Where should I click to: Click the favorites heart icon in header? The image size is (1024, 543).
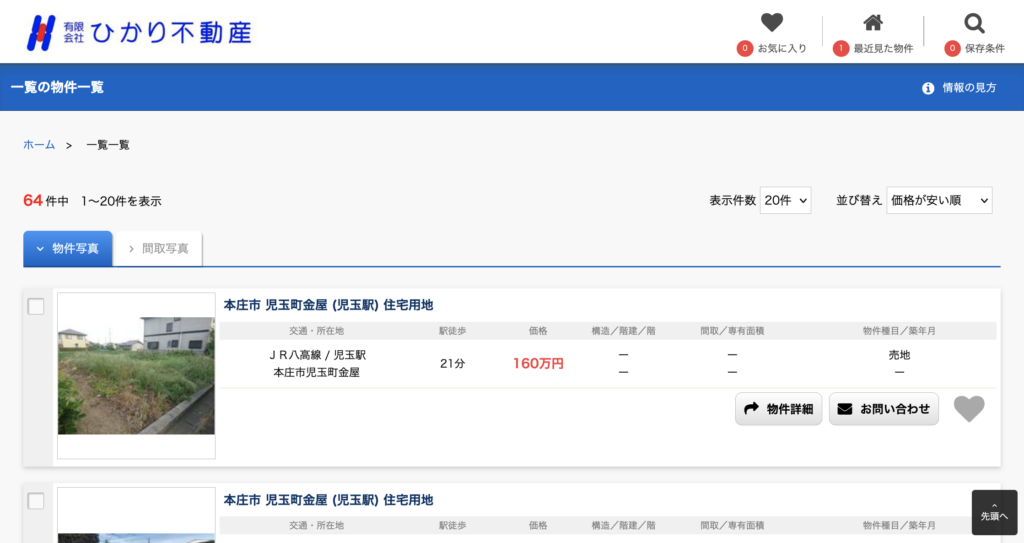point(771,23)
